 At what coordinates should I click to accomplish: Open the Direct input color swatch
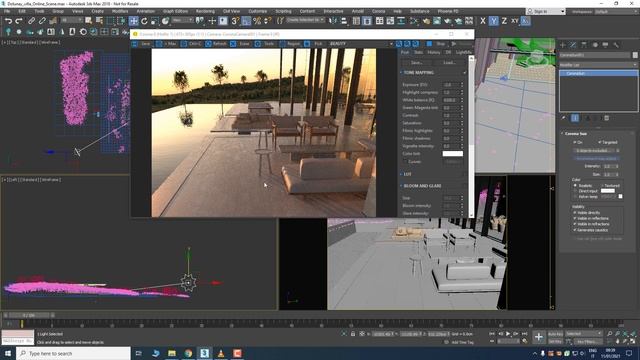coord(607,191)
